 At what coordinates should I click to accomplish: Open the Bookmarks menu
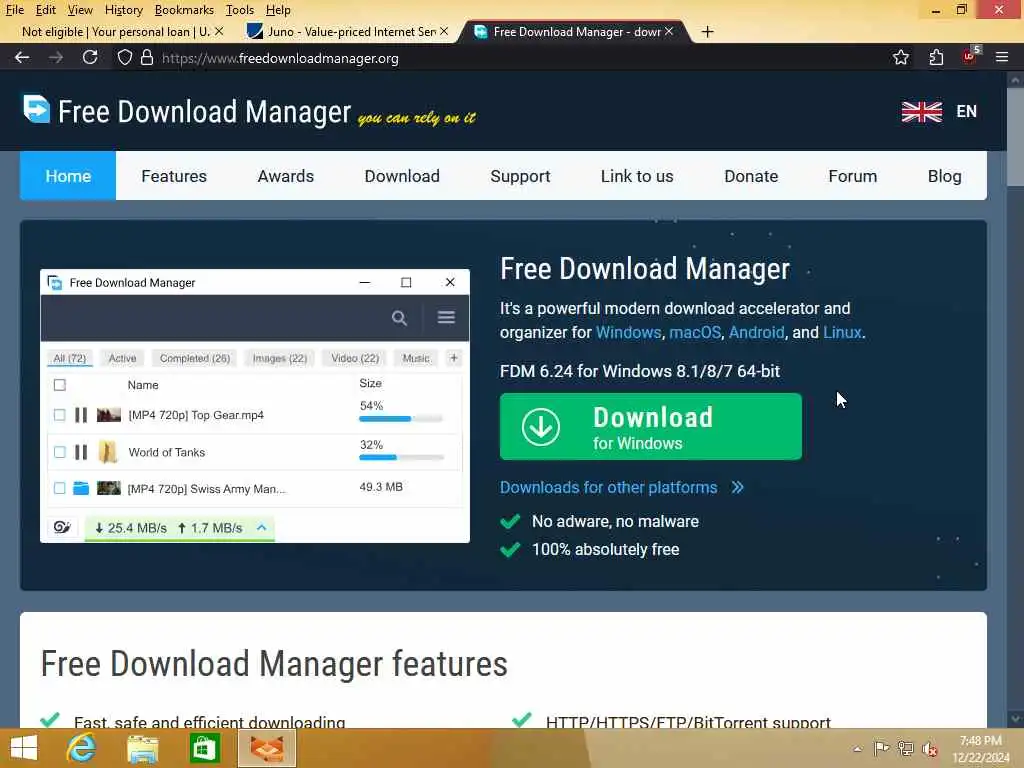tap(184, 10)
